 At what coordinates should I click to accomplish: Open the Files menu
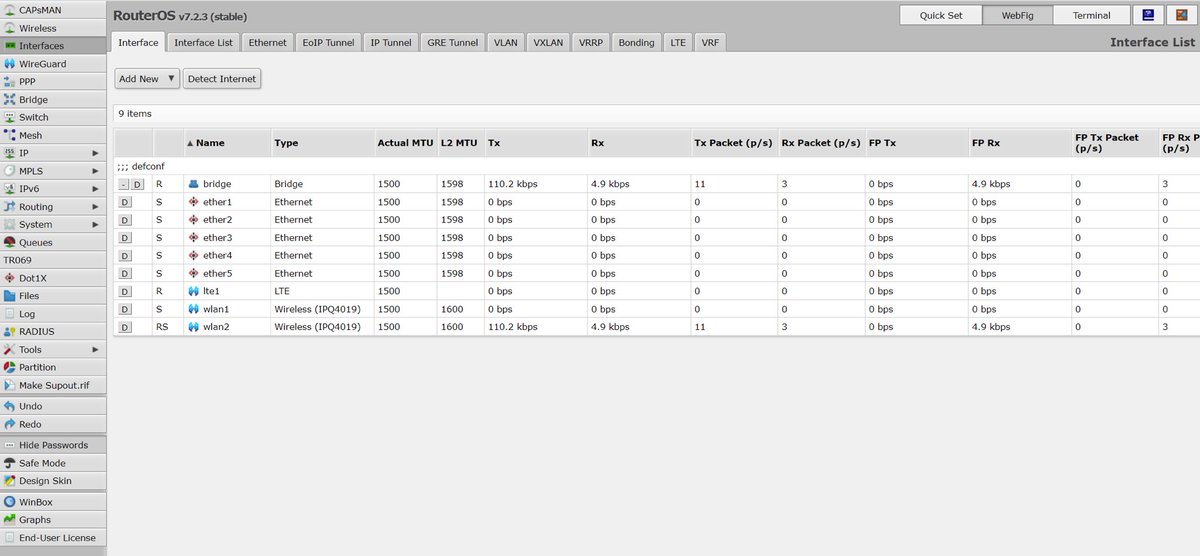53,296
